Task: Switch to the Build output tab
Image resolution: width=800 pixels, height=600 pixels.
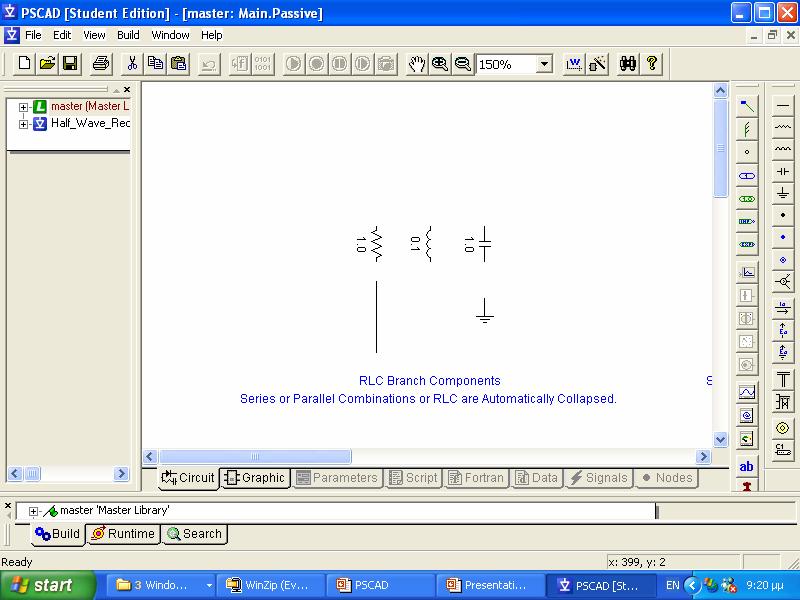Action: 57,534
